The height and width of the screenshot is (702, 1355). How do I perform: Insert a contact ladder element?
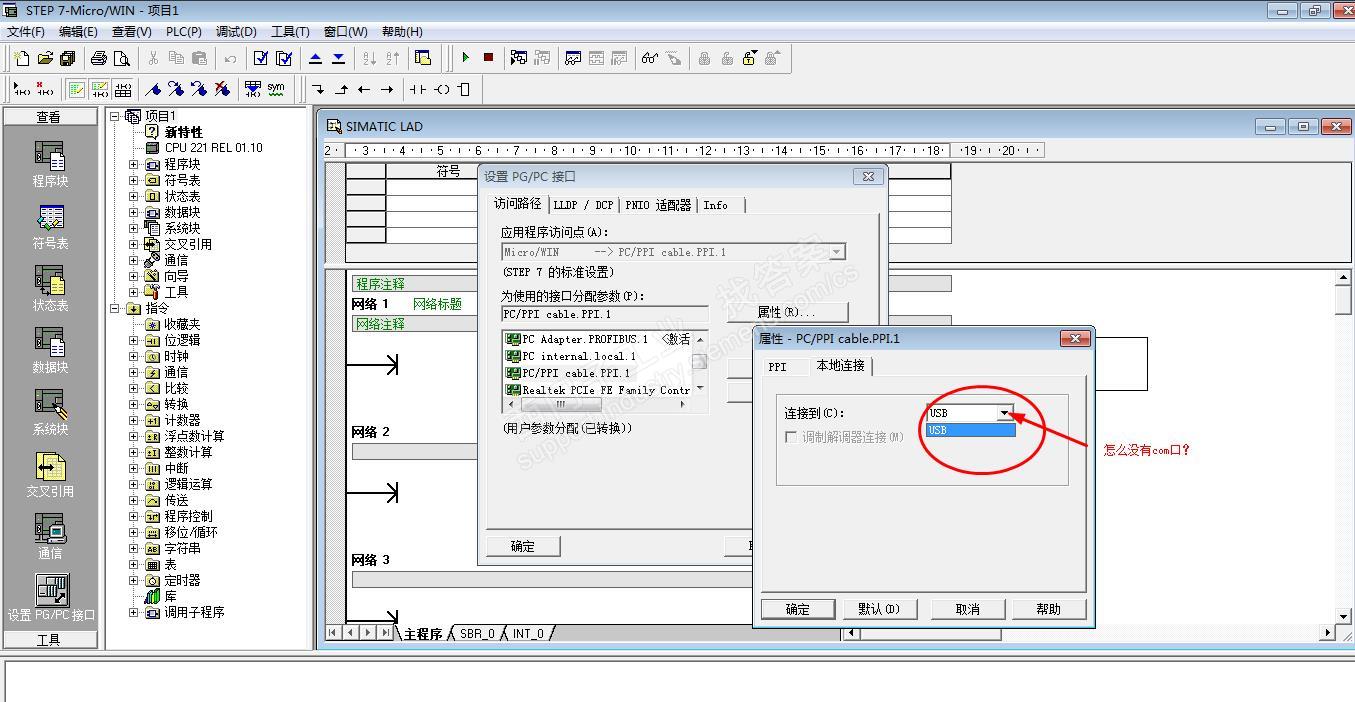pos(418,89)
